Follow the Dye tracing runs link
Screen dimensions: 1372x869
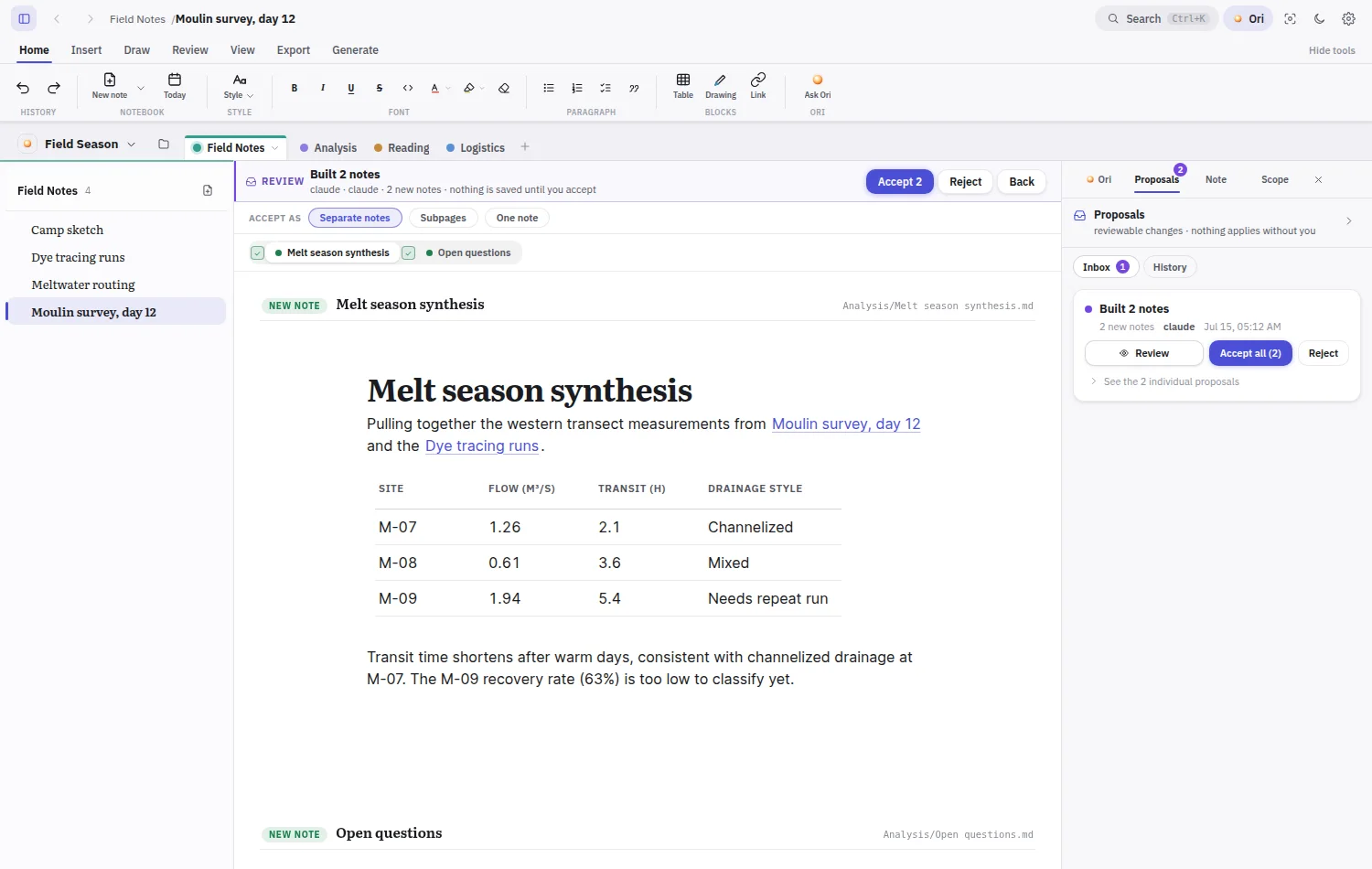click(x=482, y=445)
